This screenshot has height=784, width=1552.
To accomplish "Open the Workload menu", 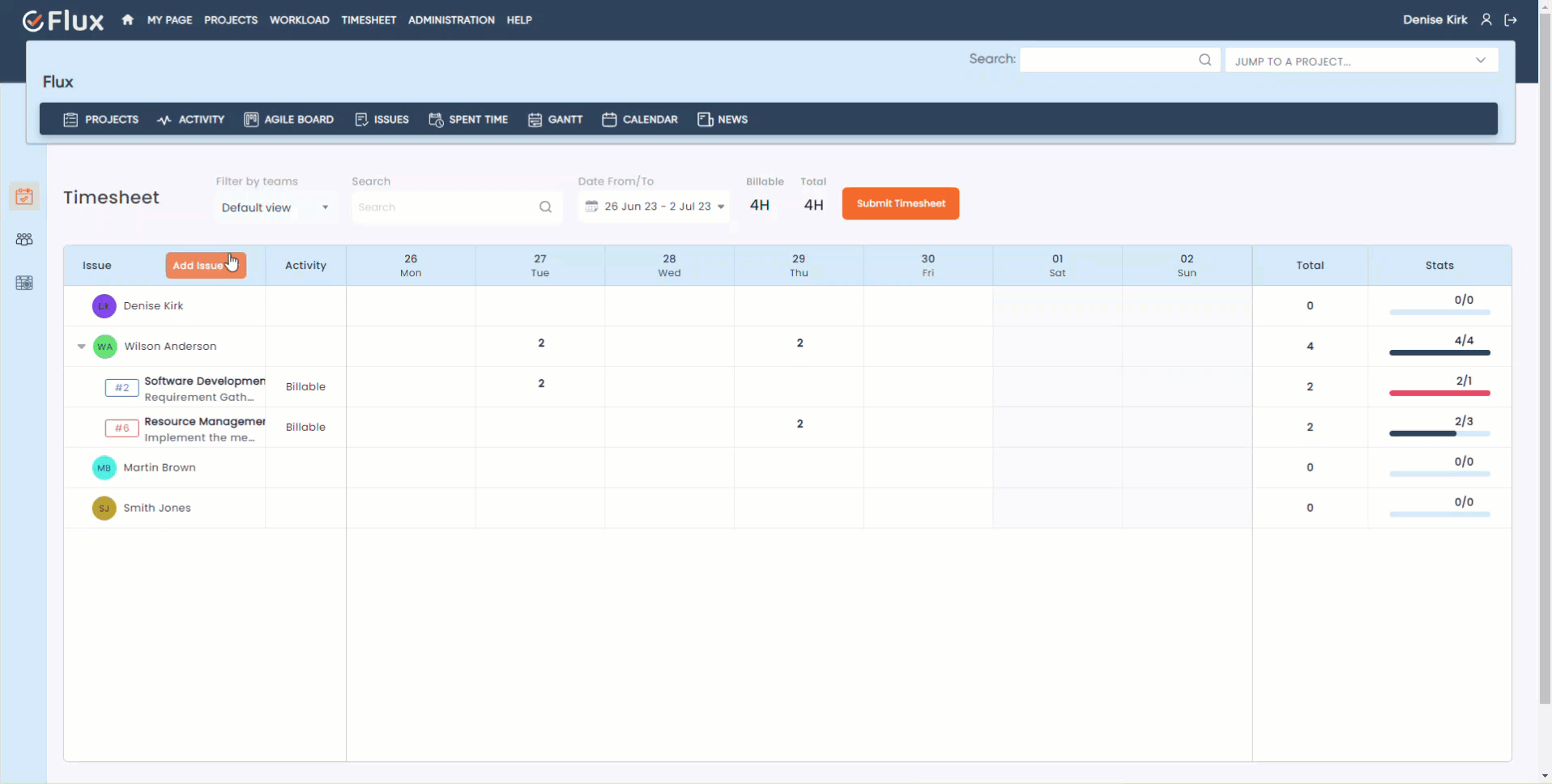I will [299, 20].
